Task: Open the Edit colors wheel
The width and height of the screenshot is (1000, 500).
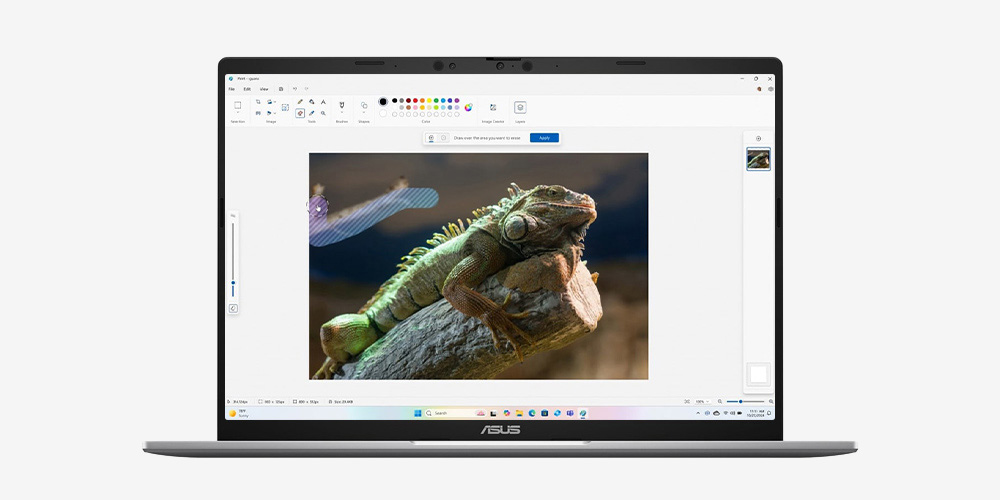Action: pyautogui.click(x=468, y=107)
